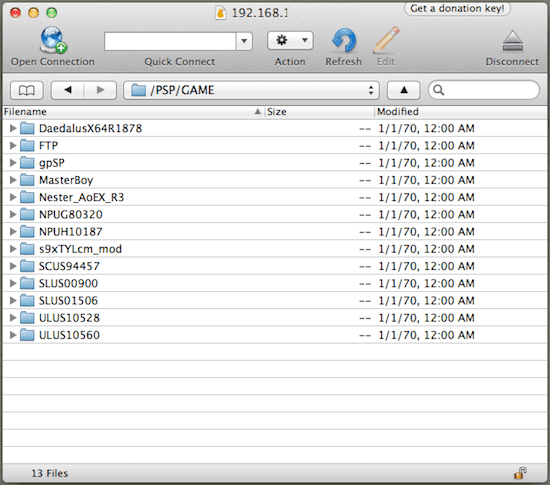
Task: Click the document icon in title bar
Action: tap(220, 13)
